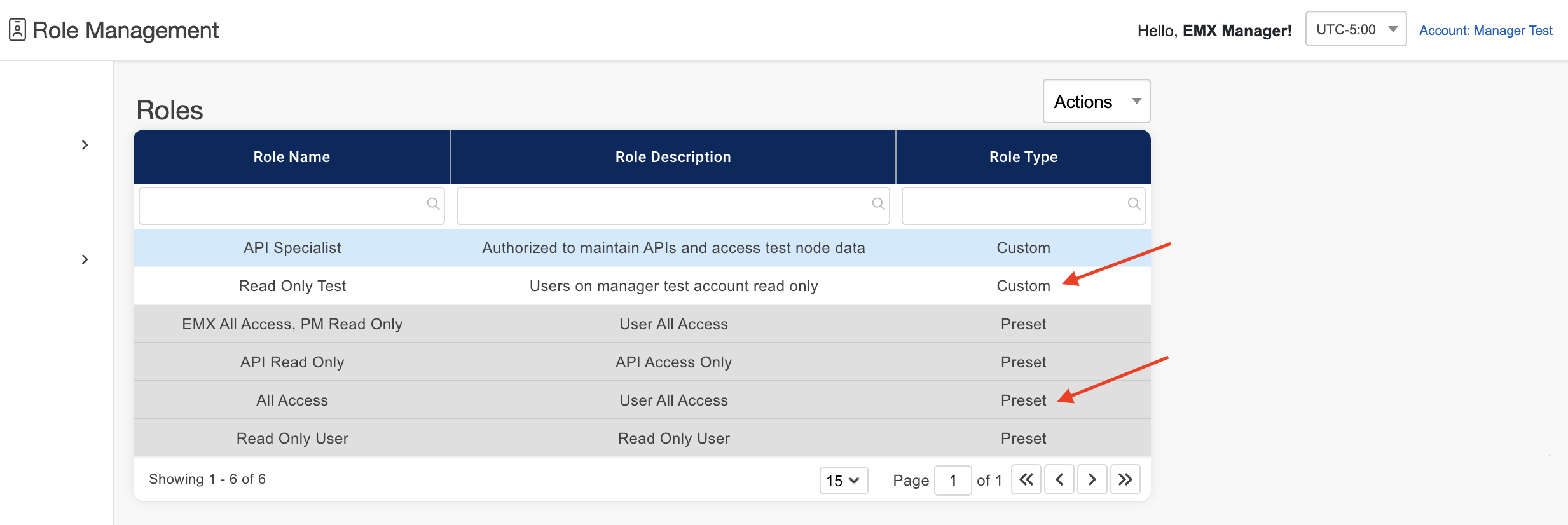Sort by the Role Type column header

point(1022,157)
